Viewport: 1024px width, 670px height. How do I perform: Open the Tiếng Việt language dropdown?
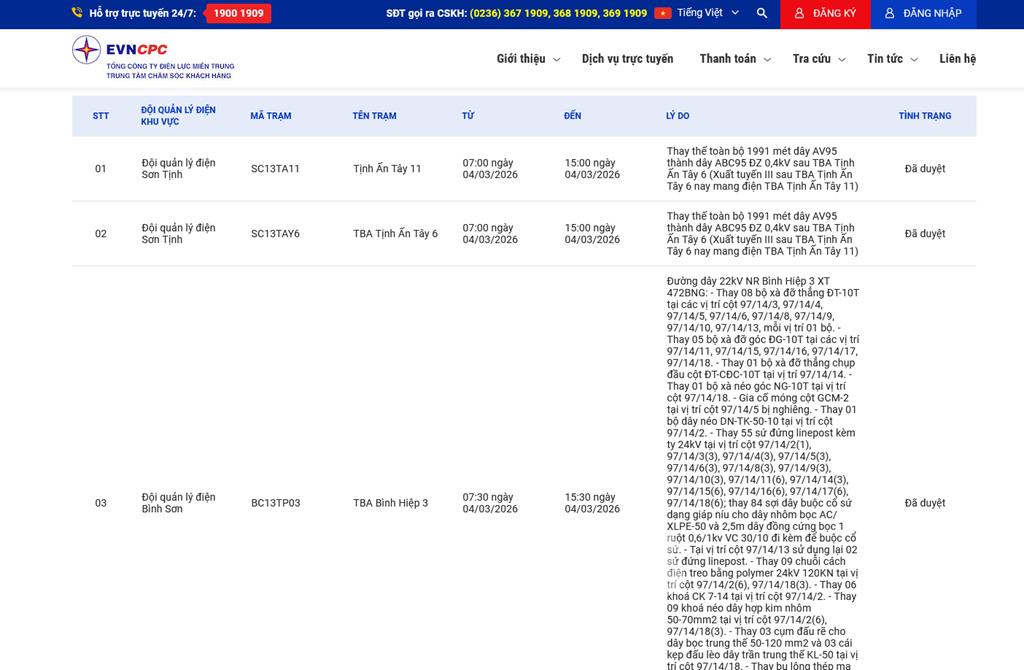708,13
